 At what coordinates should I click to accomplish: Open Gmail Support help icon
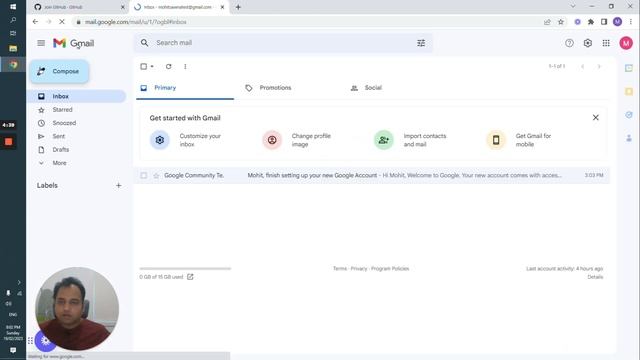(x=569, y=43)
